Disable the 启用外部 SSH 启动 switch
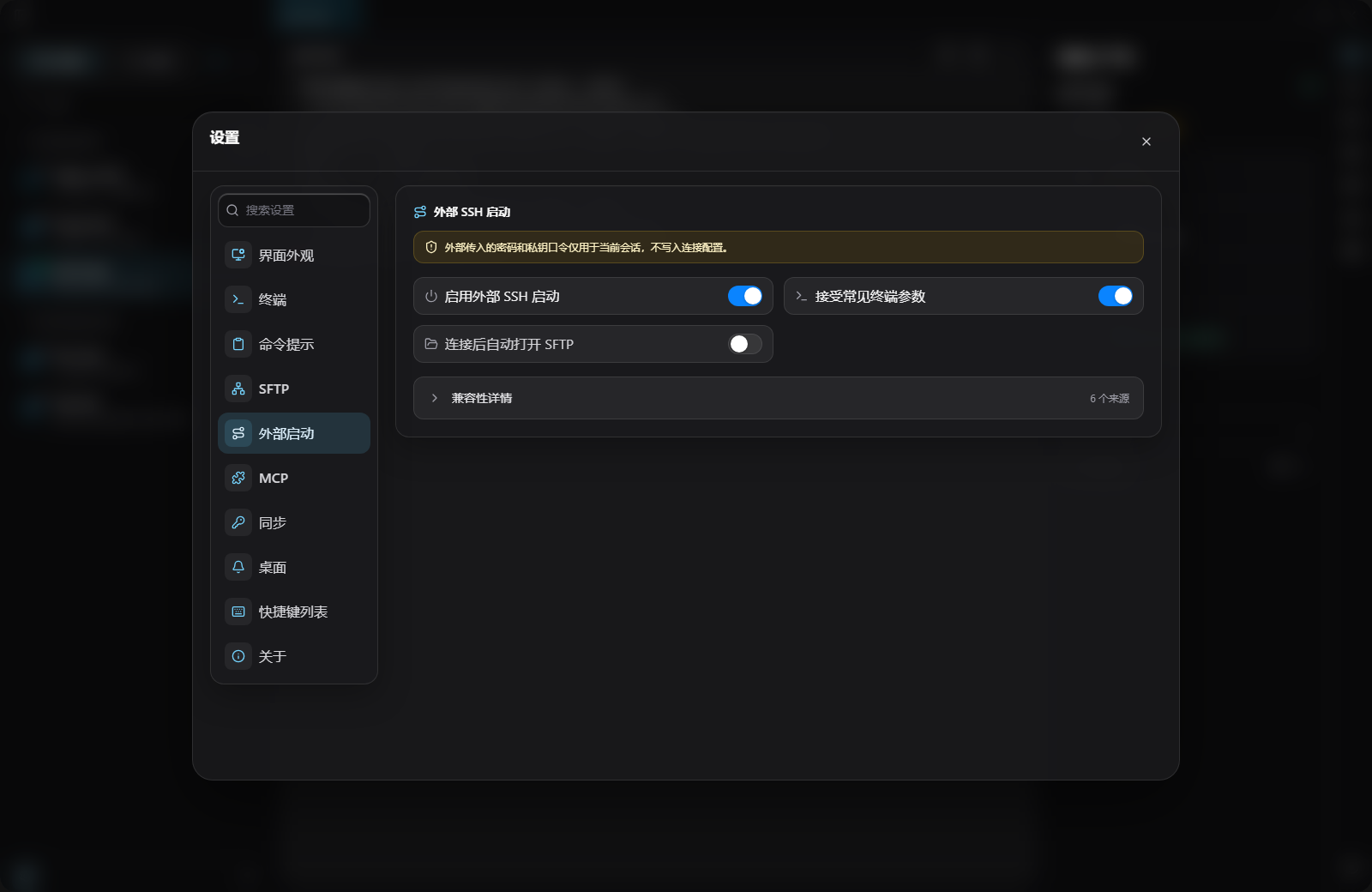Screen dimensions: 1372x892 click(x=745, y=296)
